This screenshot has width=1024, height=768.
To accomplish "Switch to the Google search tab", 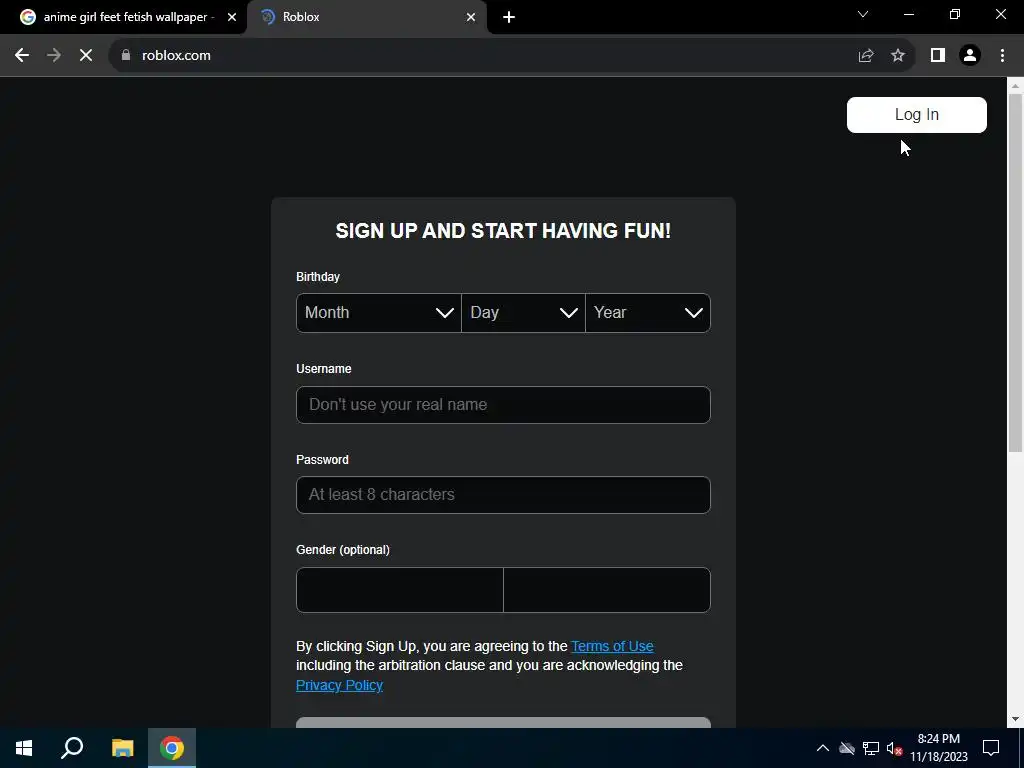I will point(124,17).
